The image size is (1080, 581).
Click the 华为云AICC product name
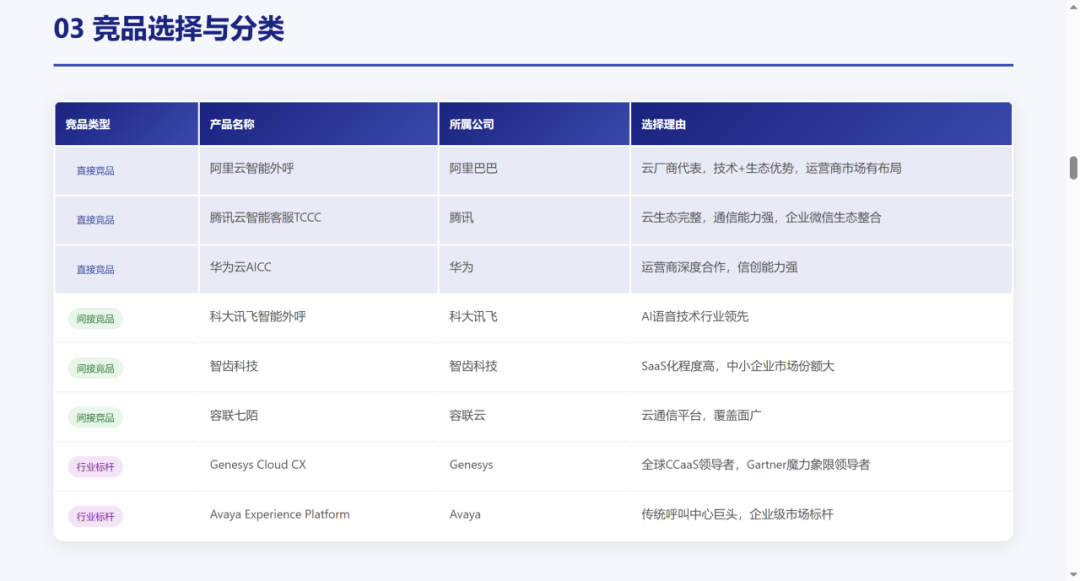240,267
